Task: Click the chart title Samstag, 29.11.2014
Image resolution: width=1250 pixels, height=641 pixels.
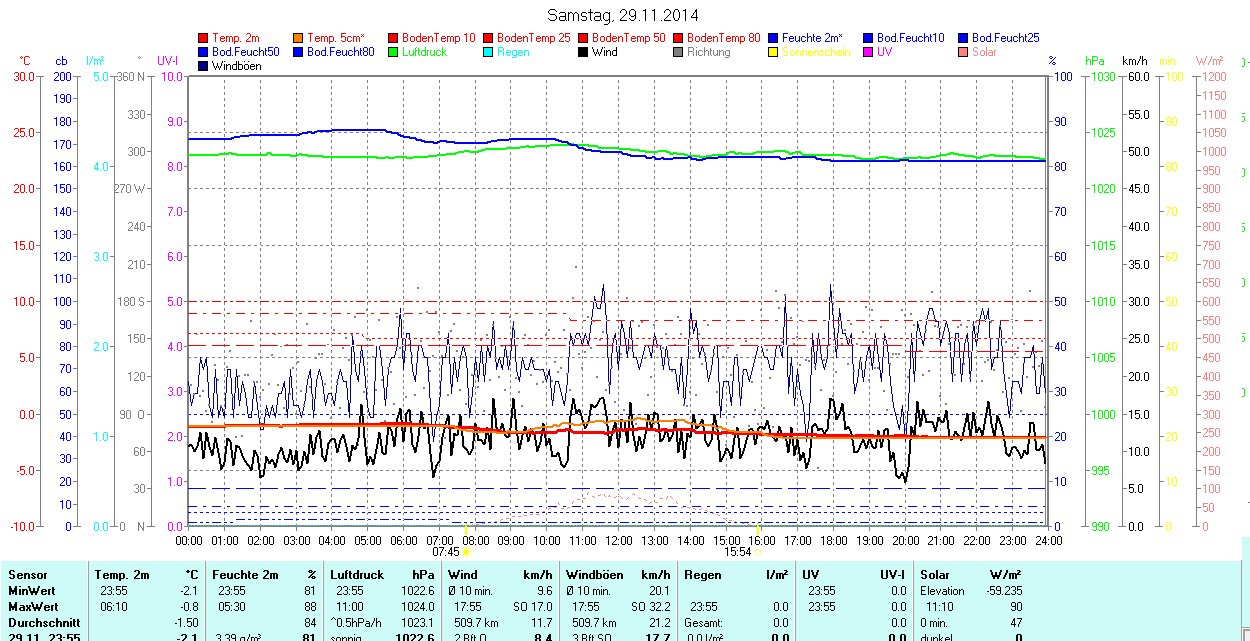Action: [623, 15]
